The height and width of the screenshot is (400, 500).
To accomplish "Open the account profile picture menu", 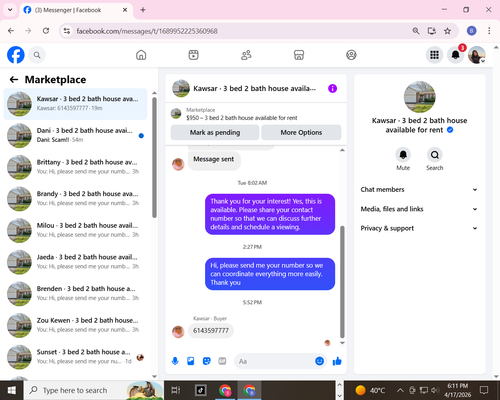I will [477, 55].
